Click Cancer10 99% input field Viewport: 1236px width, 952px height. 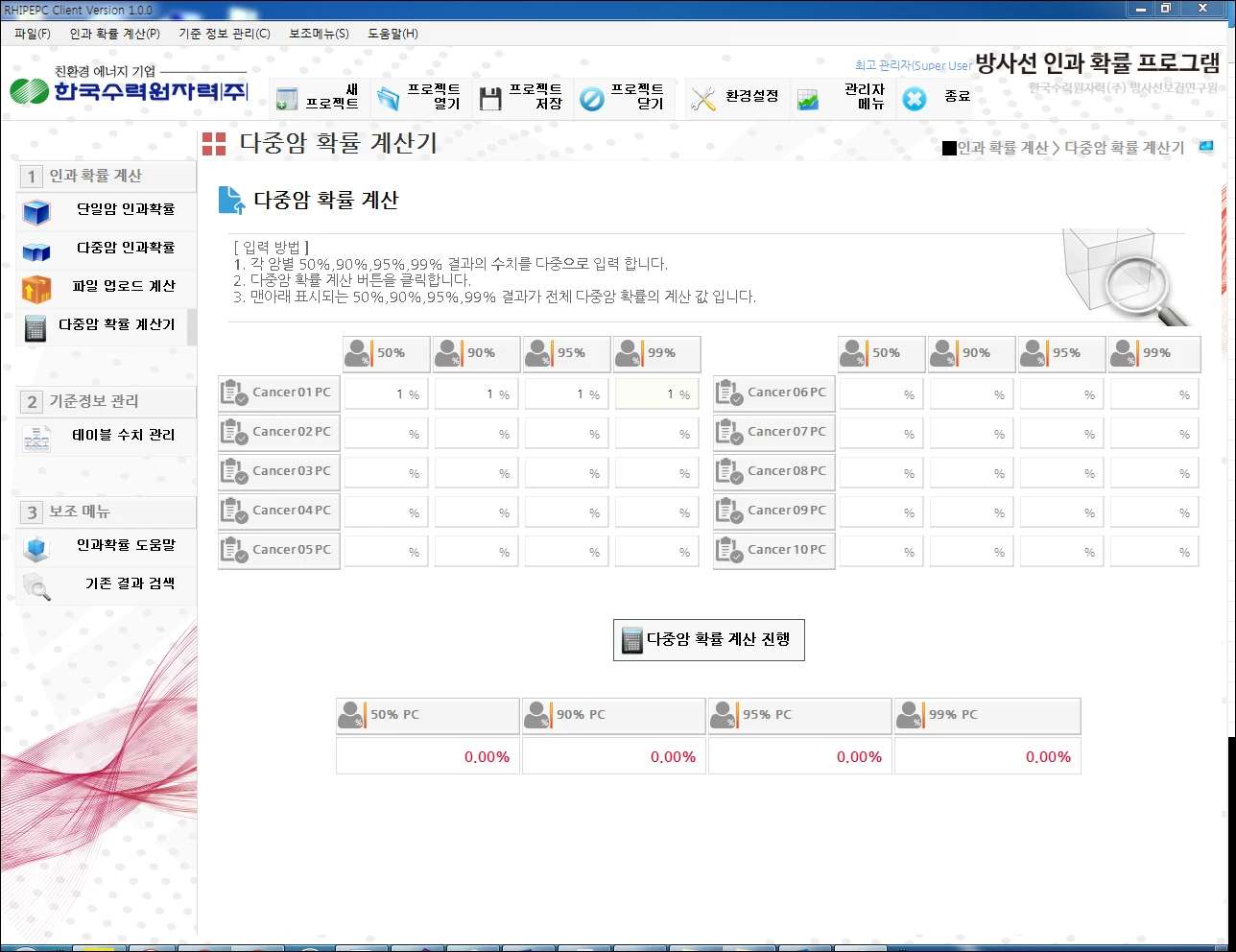pos(1154,551)
